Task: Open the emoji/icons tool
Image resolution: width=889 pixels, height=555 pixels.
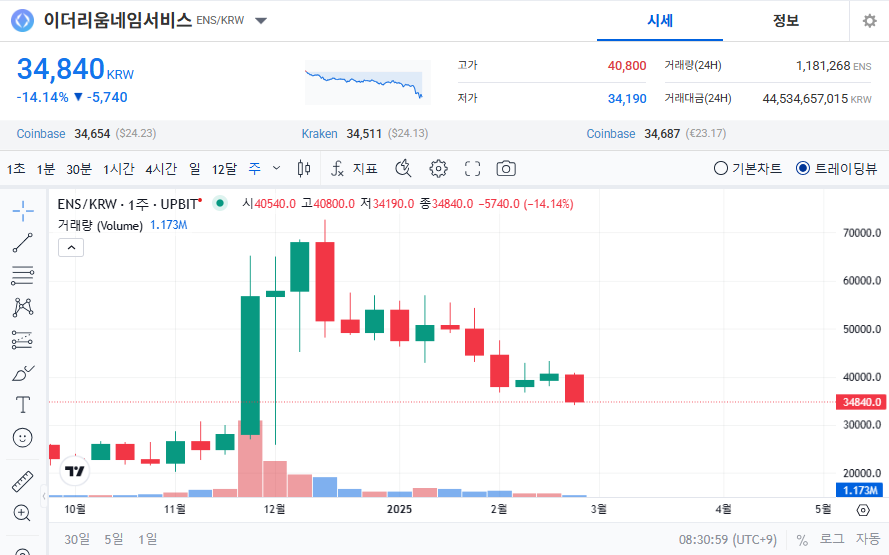Action: click(23, 438)
